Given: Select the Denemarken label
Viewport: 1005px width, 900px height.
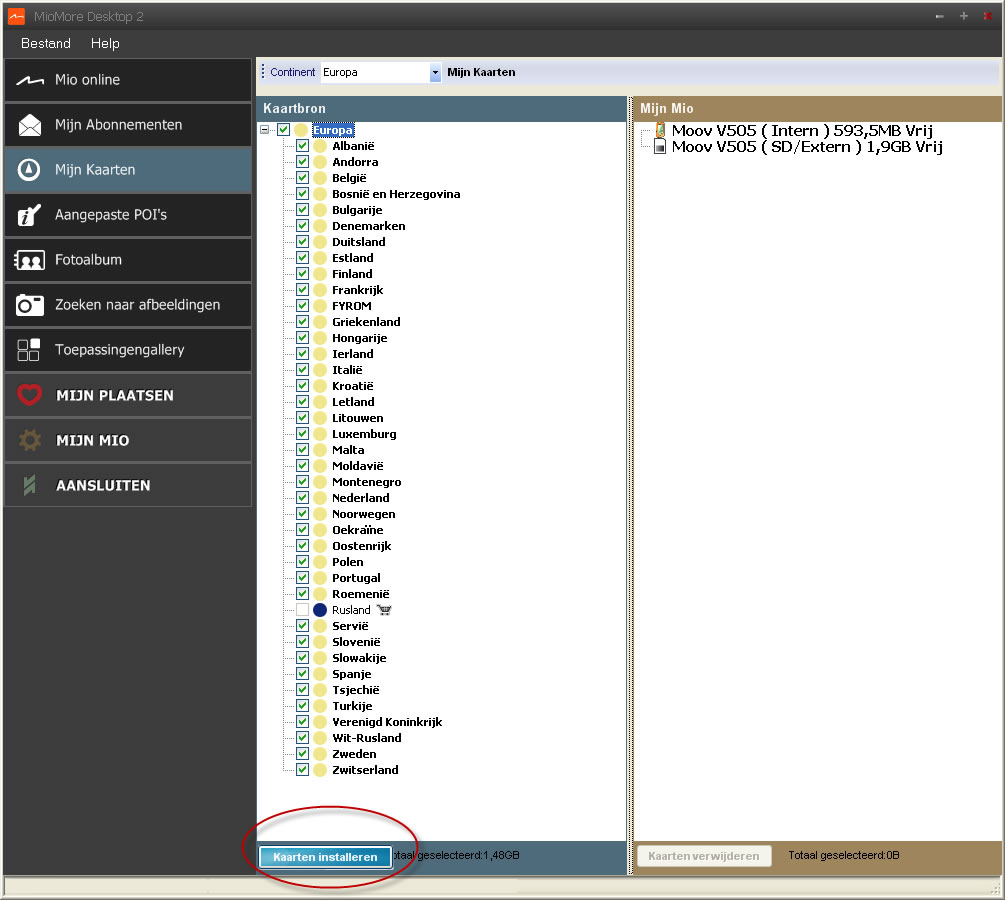Looking at the screenshot, I should pyautogui.click(x=369, y=226).
